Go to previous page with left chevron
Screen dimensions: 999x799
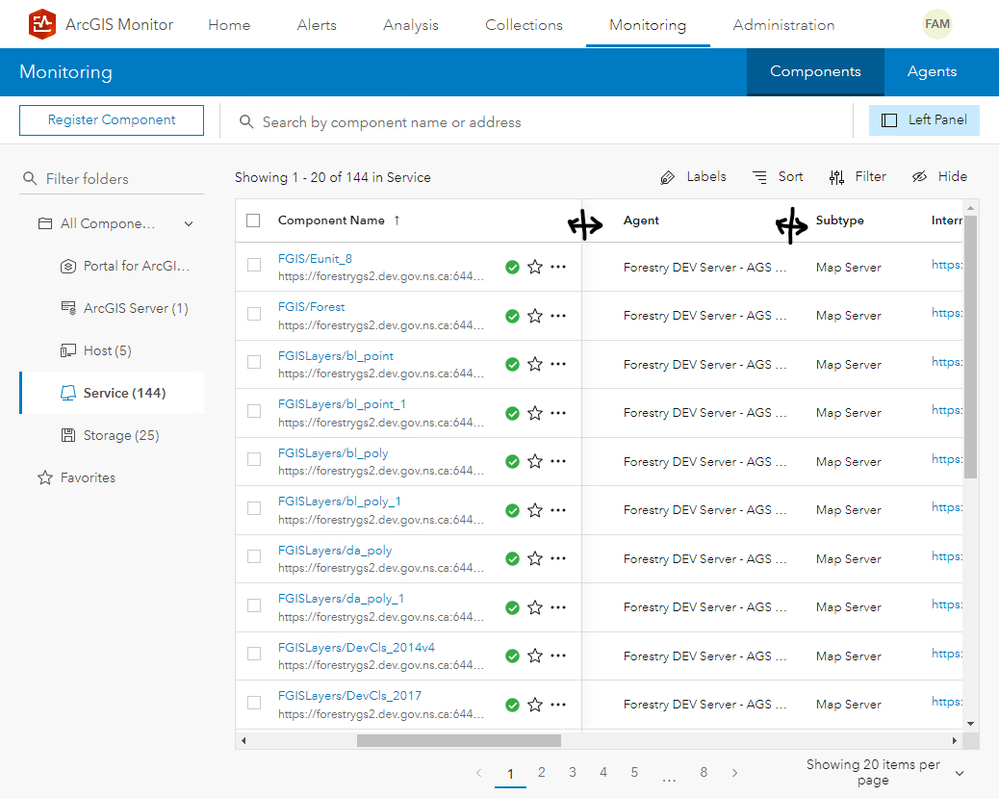pos(479,772)
